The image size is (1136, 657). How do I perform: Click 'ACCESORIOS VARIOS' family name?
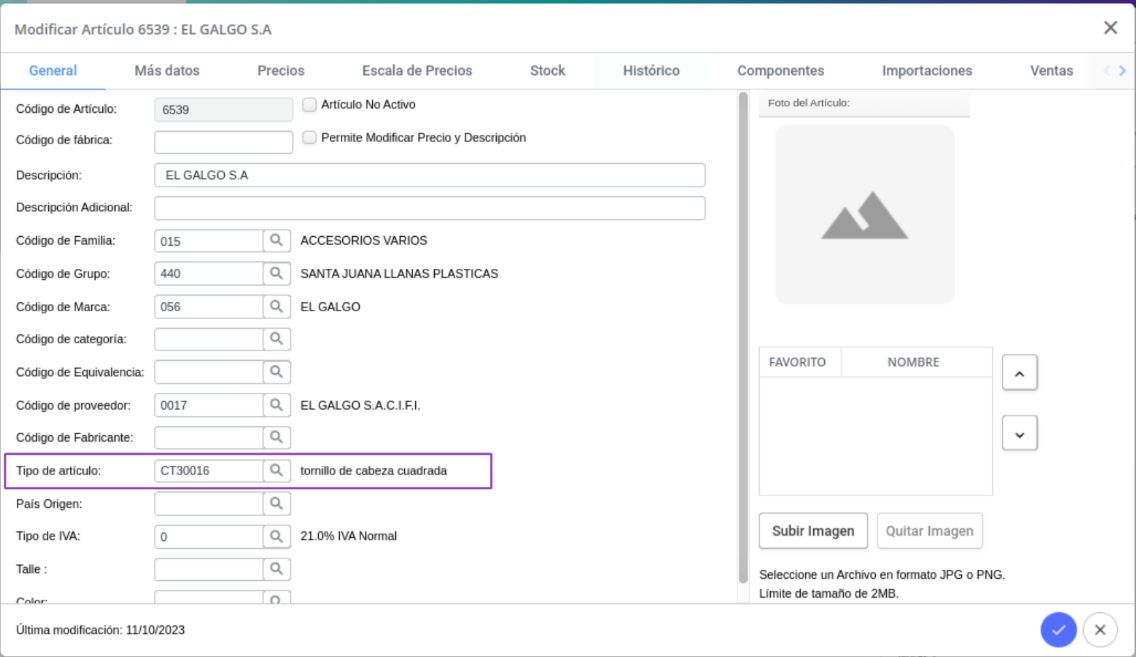[364, 240]
